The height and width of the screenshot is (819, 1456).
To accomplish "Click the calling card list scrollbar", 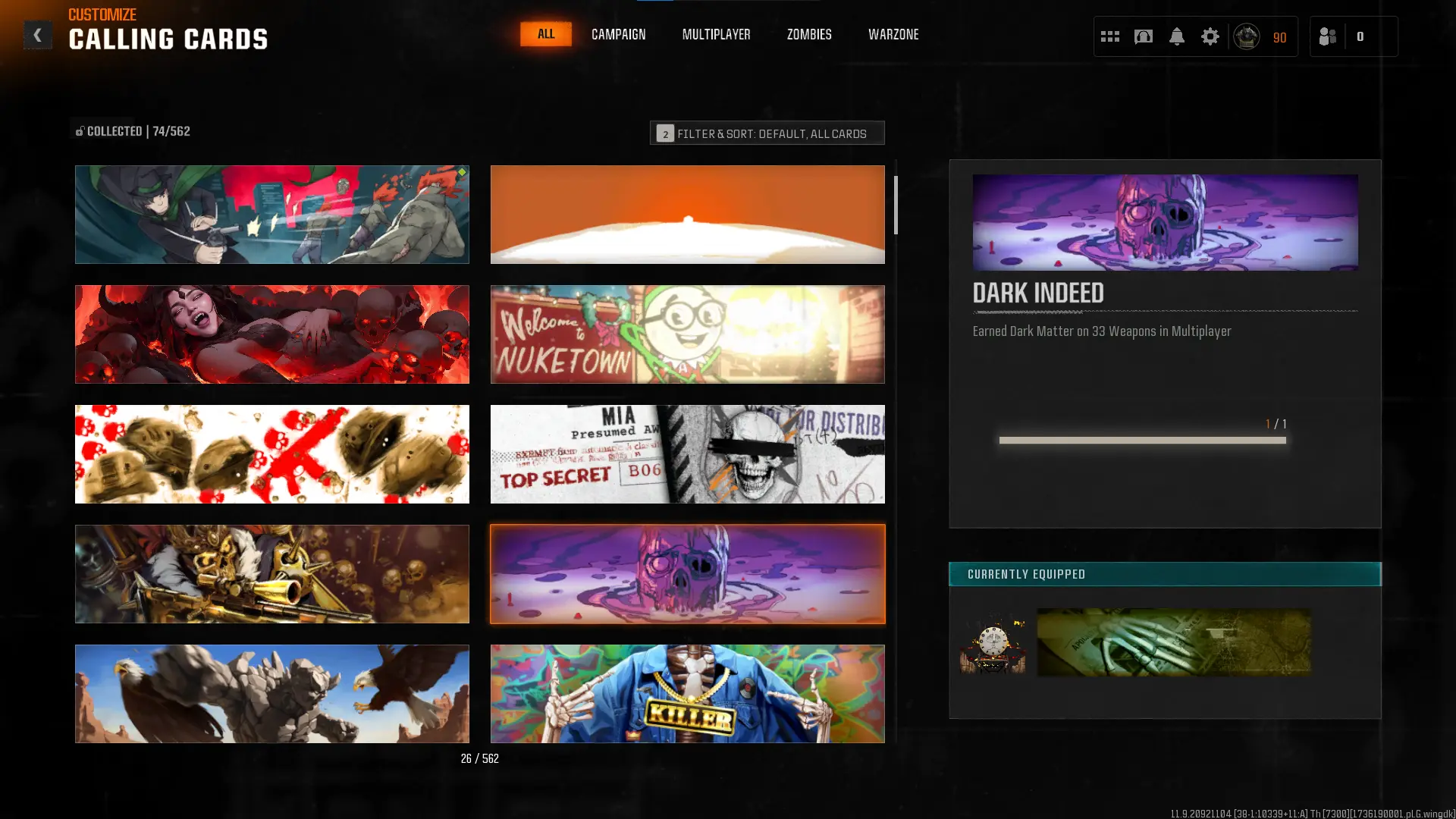I will click(x=896, y=206).
